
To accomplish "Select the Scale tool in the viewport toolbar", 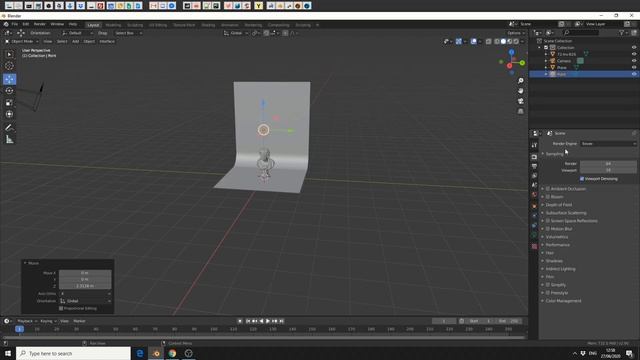I will 9,102.
